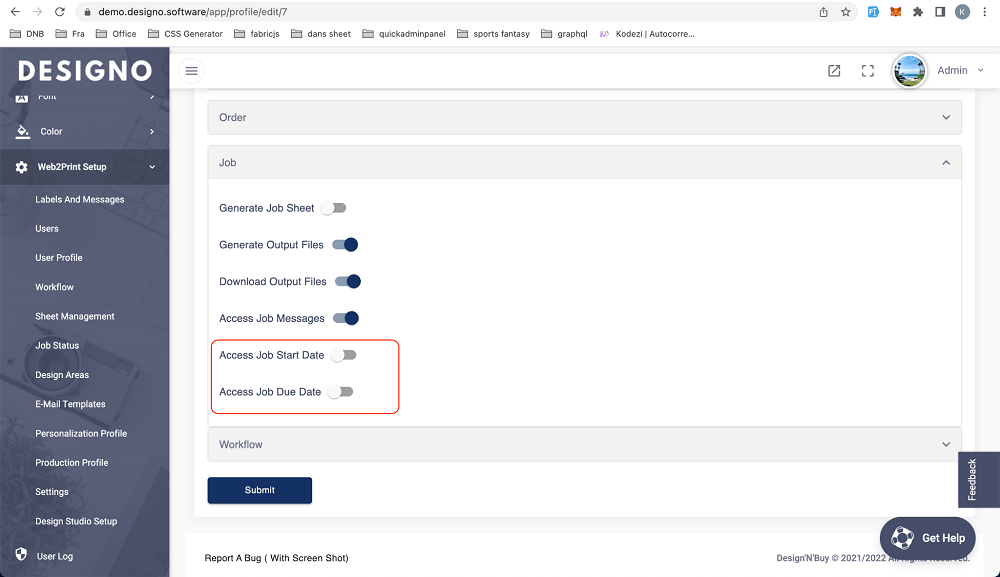Open the Extensions puzzle icon

click(918, 11)
